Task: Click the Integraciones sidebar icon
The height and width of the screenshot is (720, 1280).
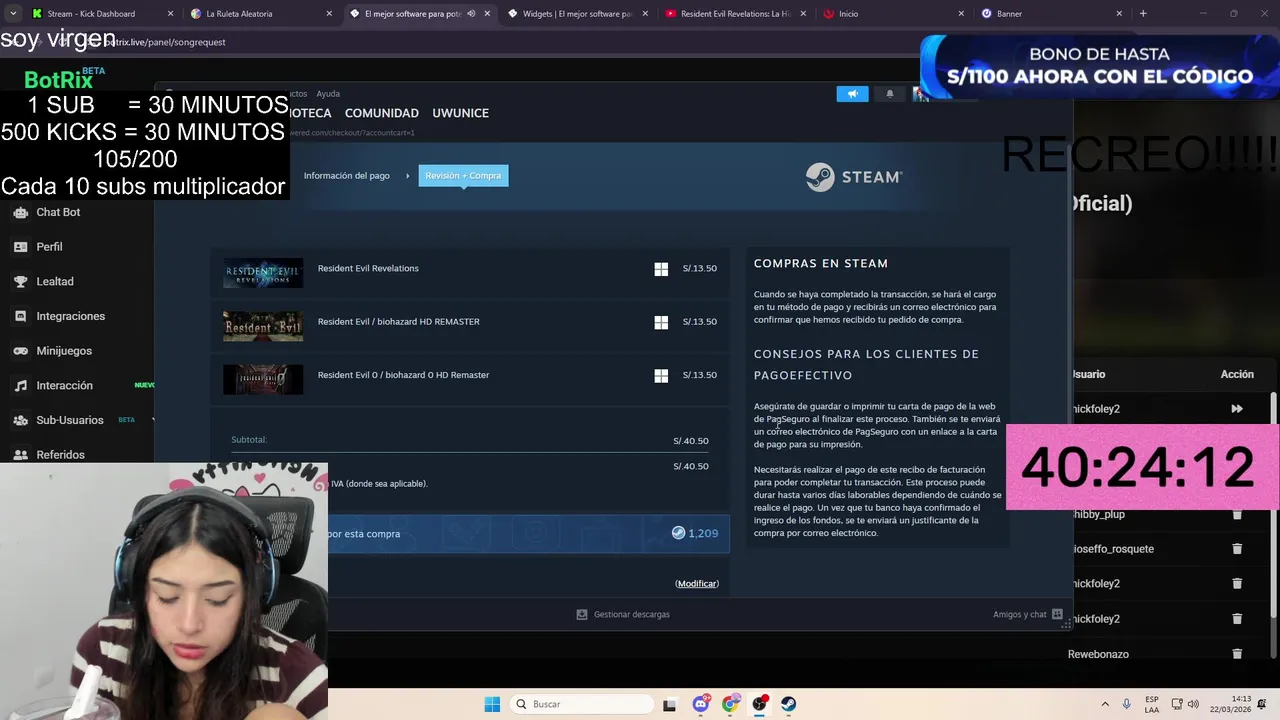Action: pos(20,316)
